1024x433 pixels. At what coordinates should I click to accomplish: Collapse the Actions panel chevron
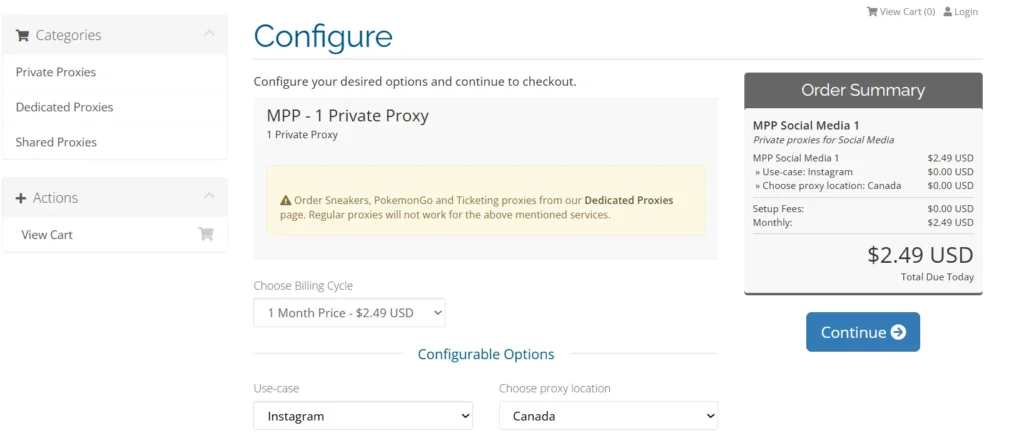click(x=209, y=197)
